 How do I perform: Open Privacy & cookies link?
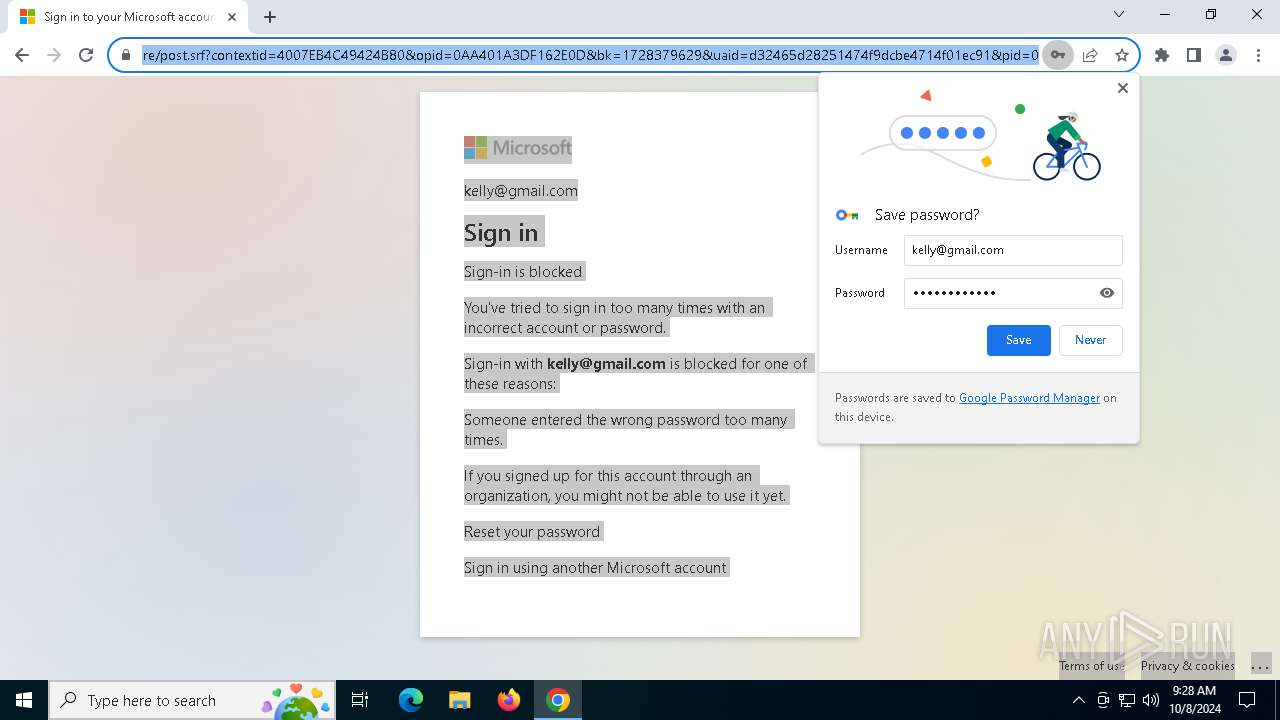(1187, 666)
